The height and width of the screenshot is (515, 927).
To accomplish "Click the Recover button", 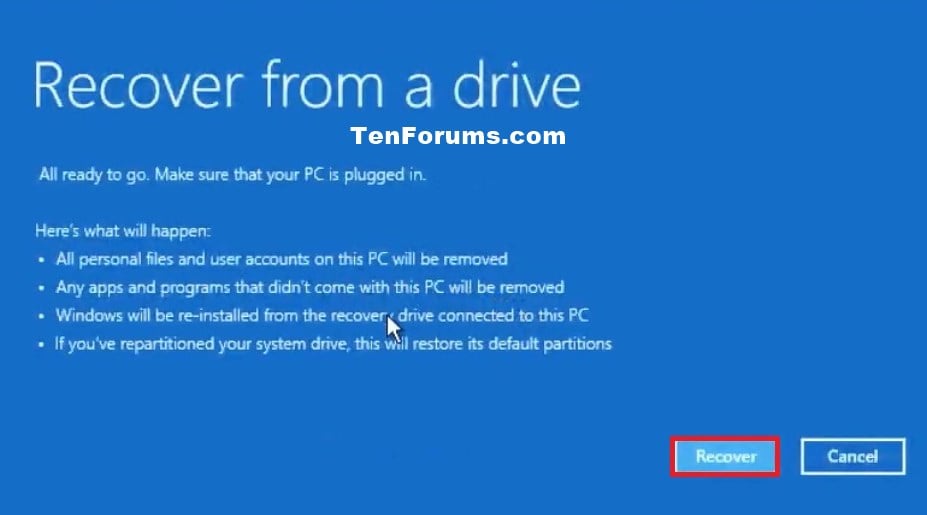I will 725,456.
